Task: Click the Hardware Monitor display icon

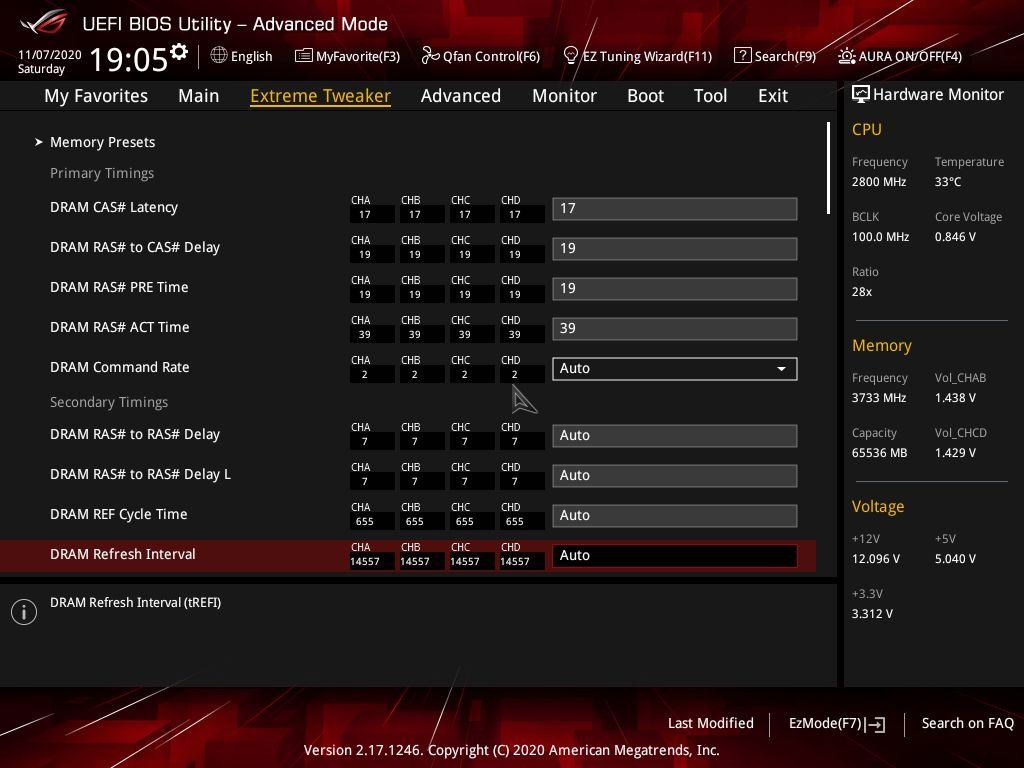Action: tap(860, 94)
